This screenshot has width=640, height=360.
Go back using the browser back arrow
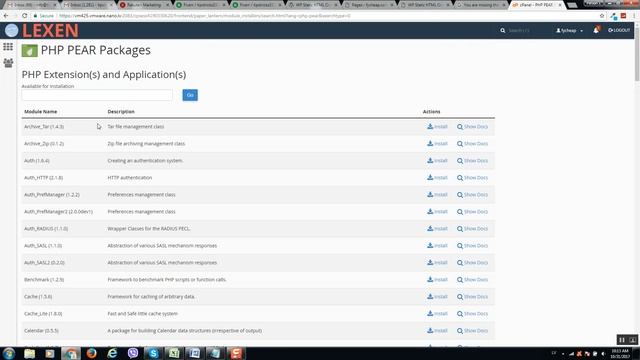point(6,16)
